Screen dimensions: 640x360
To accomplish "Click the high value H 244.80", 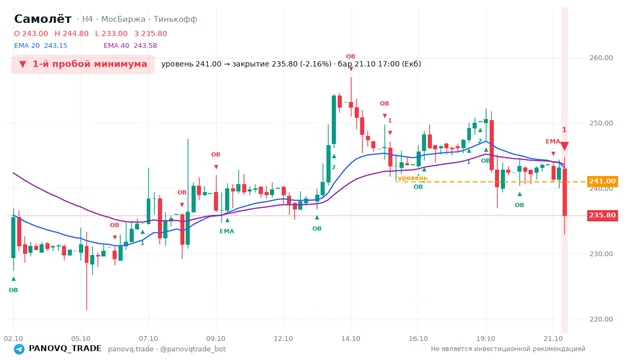I will click(x=71, y=33).
